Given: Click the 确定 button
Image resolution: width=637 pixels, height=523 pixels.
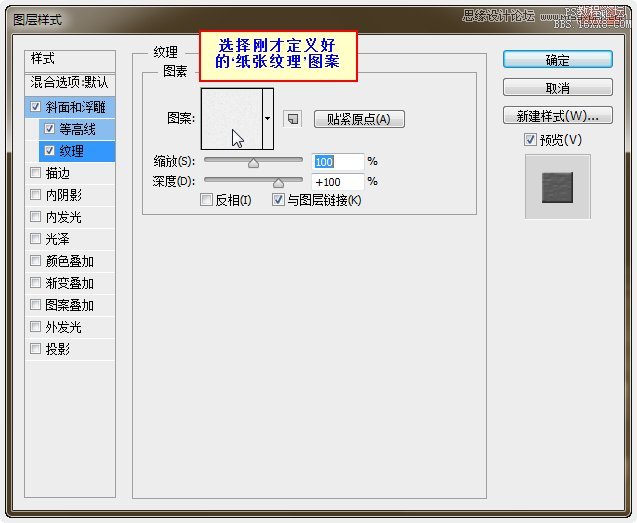Looking at the screenshot, I should point(557,60).
